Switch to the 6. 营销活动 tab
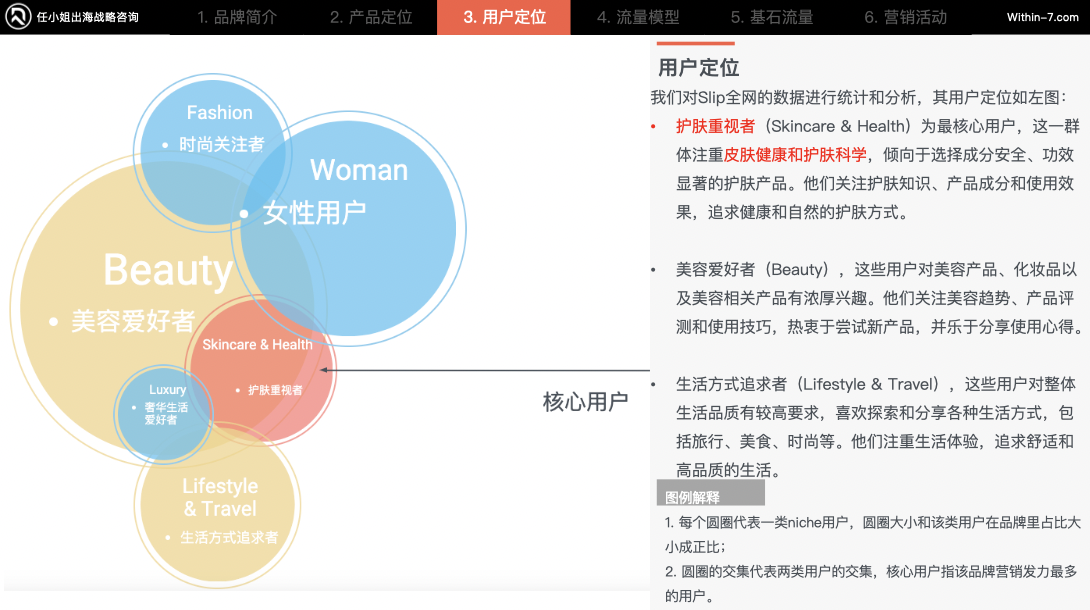The width and height of the screenshot is (1090, 610). click(904, 17)
